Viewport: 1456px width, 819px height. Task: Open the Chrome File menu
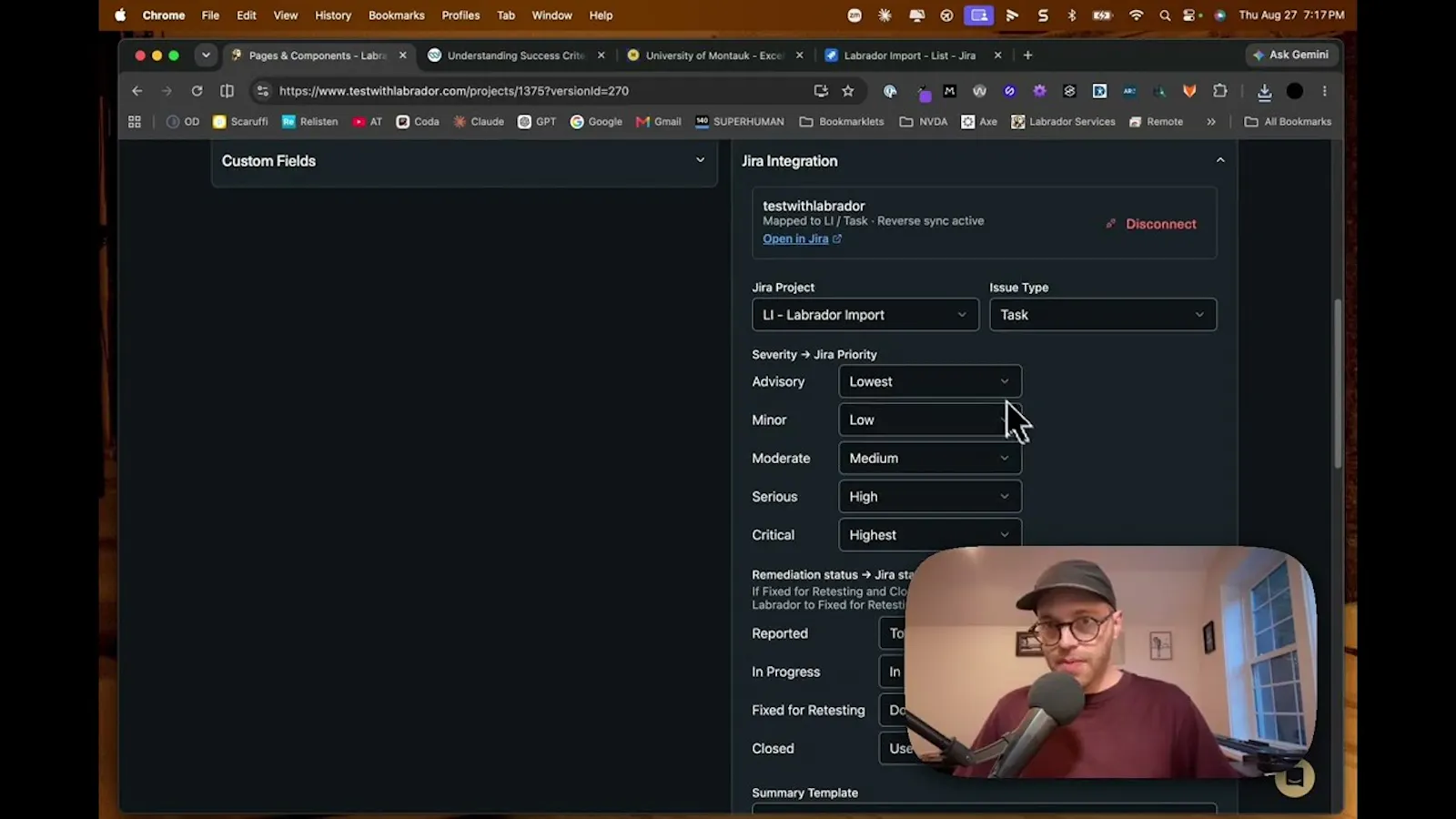pos(210,15)
